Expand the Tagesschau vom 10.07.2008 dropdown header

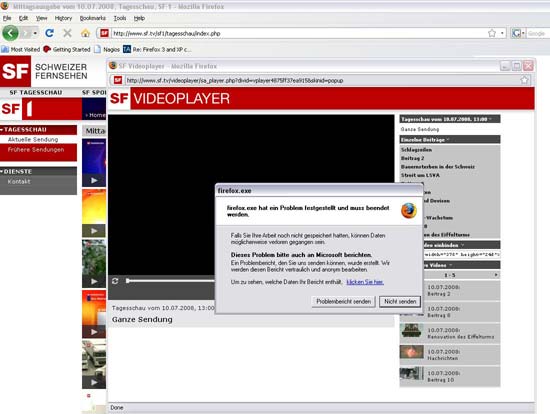(x=450, y=119)
